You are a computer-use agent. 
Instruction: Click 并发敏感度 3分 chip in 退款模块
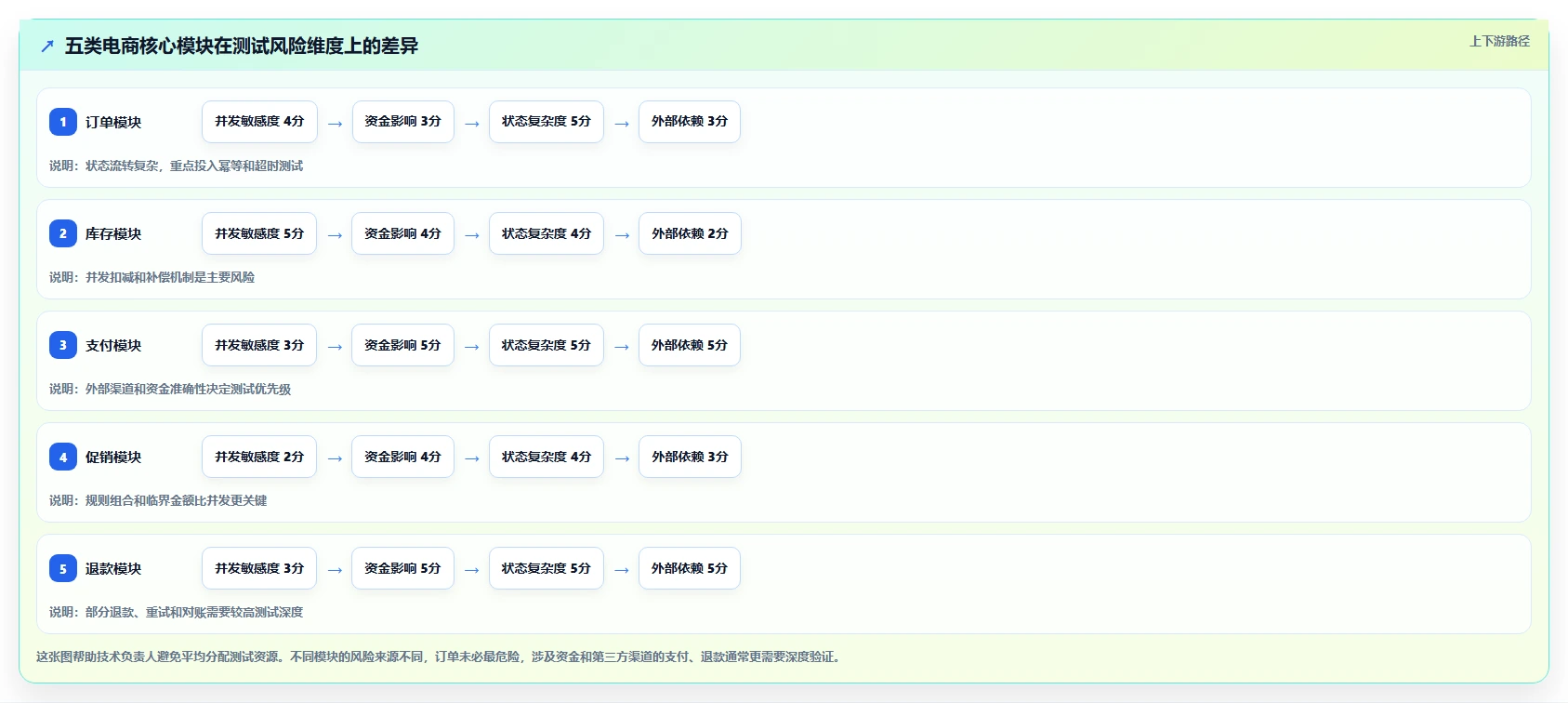(259, 568)
